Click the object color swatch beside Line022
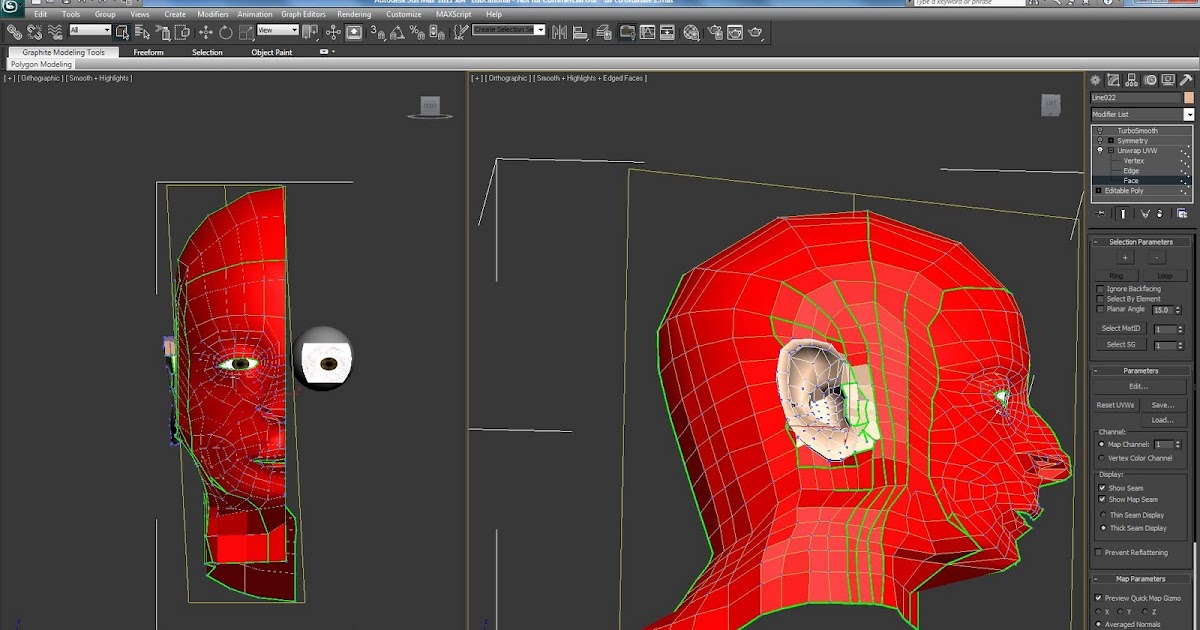Screen dimensions: 1200x630 (1189, 98)
